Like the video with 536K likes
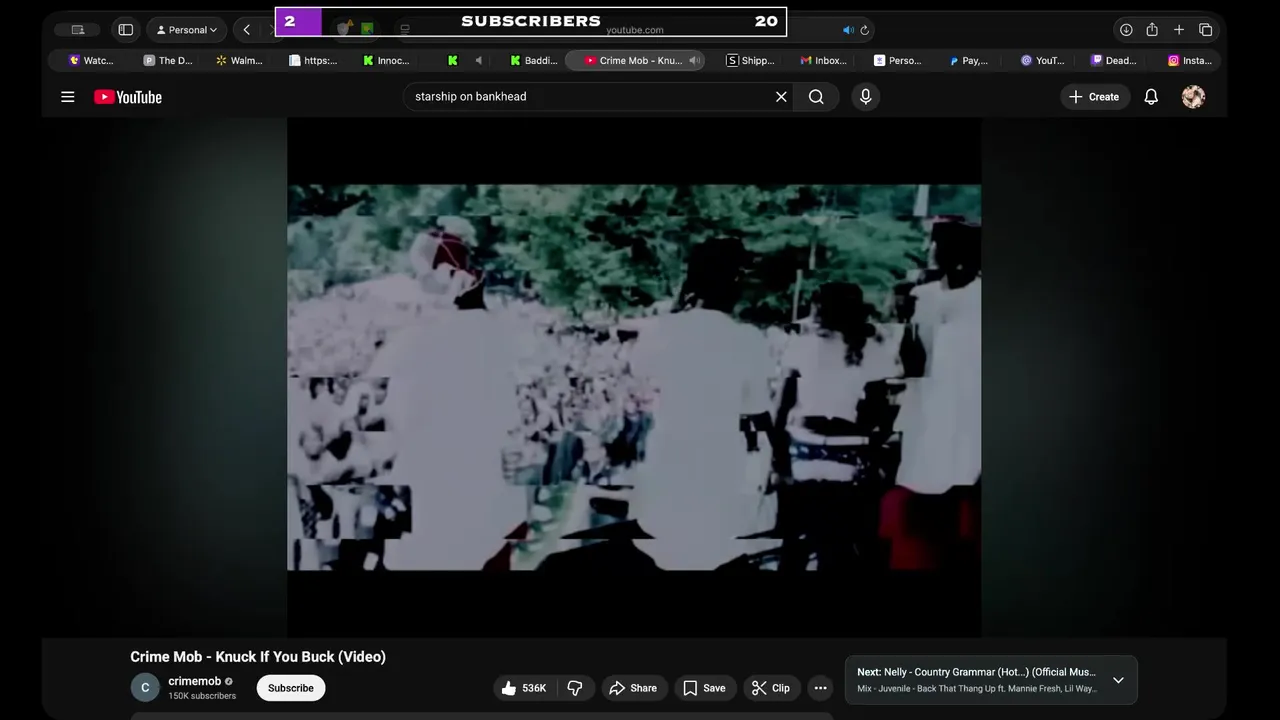The image size is (1280, 720). click(x=524, y=688)
